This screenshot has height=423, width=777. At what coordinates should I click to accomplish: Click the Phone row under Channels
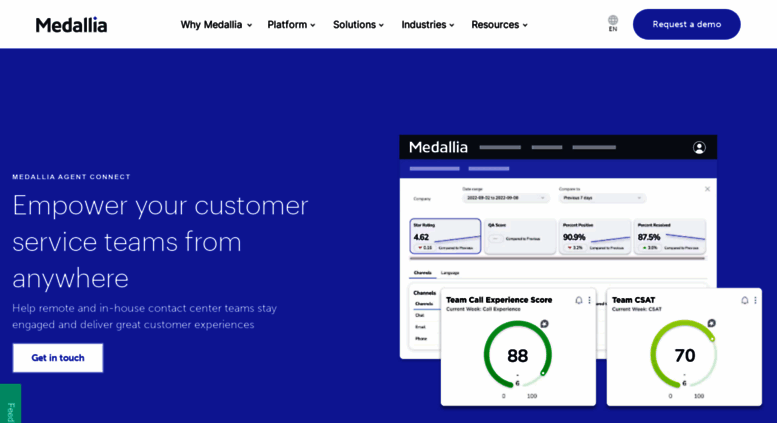point(421,339)
